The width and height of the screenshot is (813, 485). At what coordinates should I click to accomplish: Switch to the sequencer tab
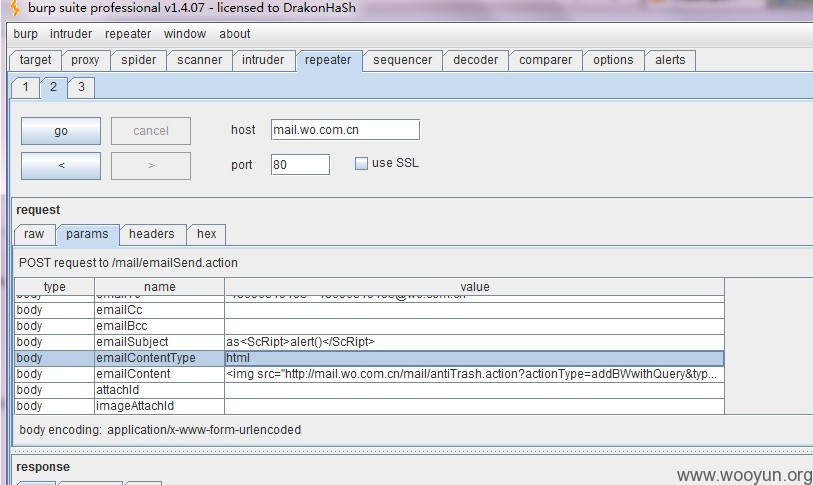tap(402, 60)
